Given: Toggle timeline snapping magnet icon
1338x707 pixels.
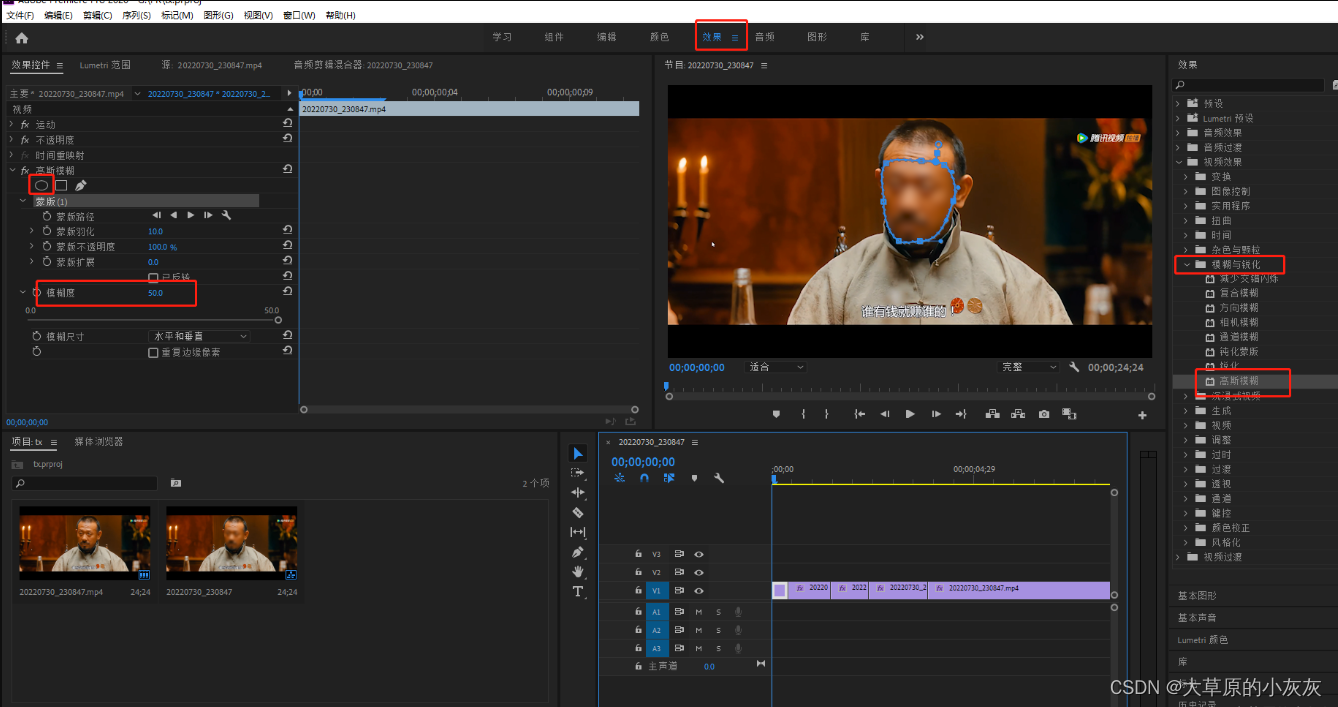Looking at the screenshot, I should pyautogui.click(x=644, y=478).
